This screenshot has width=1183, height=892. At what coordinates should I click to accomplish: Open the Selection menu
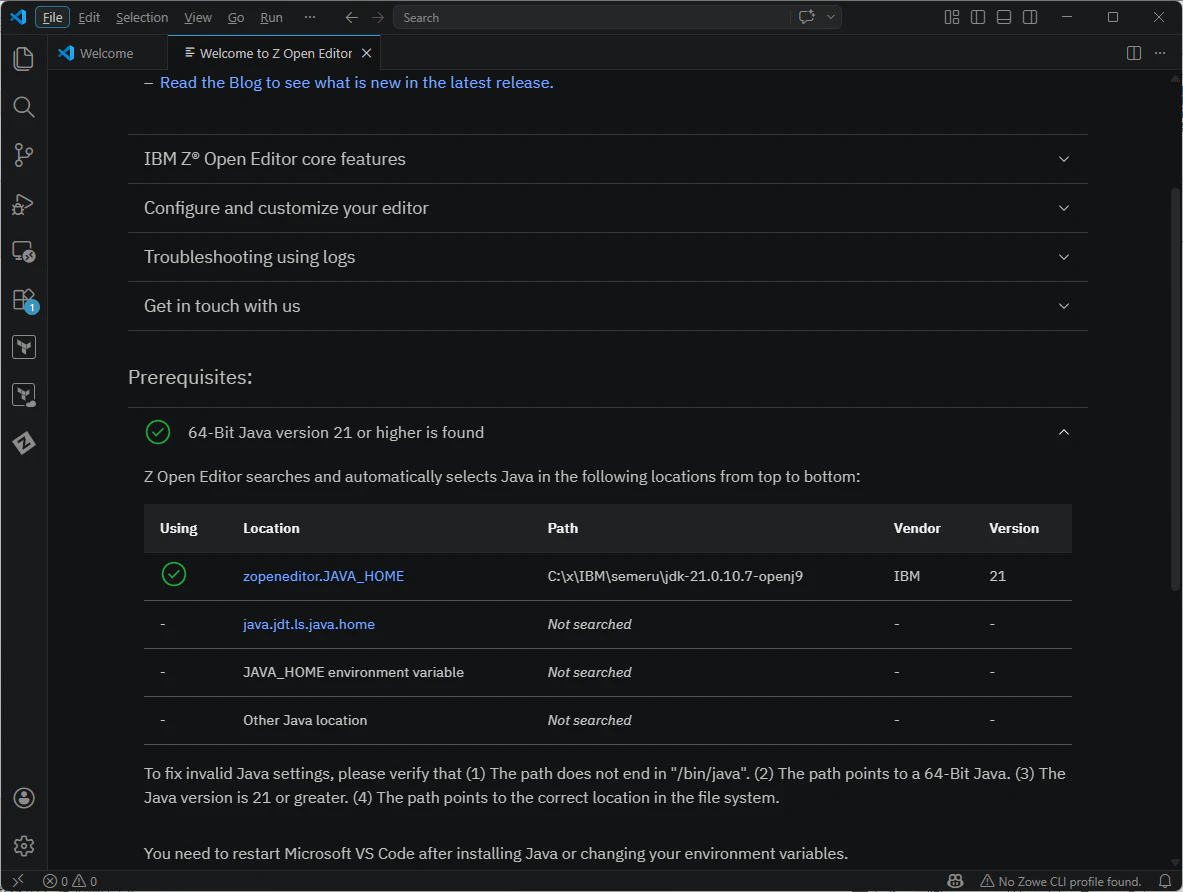142,17
